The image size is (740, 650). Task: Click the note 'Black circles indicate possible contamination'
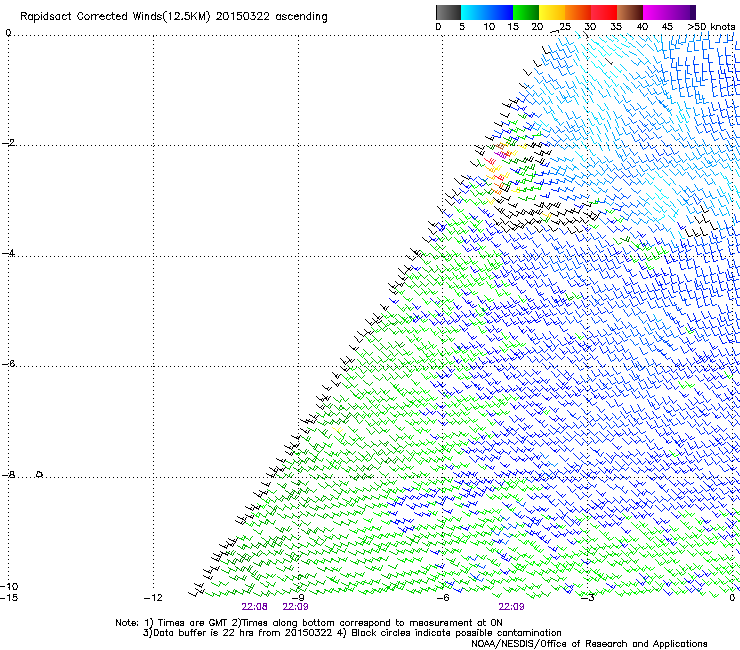456,633
